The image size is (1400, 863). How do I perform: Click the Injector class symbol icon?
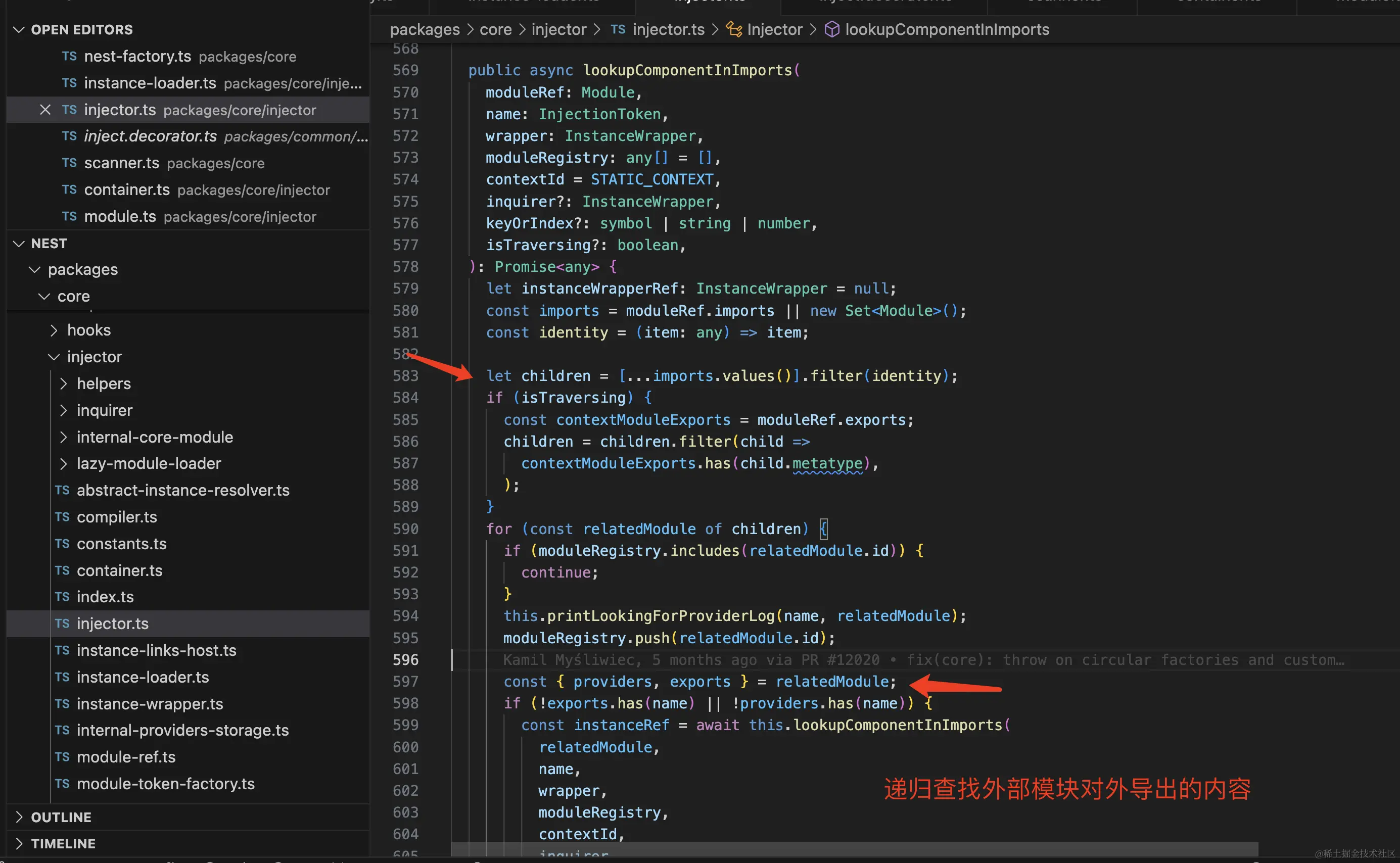[734, 29]
